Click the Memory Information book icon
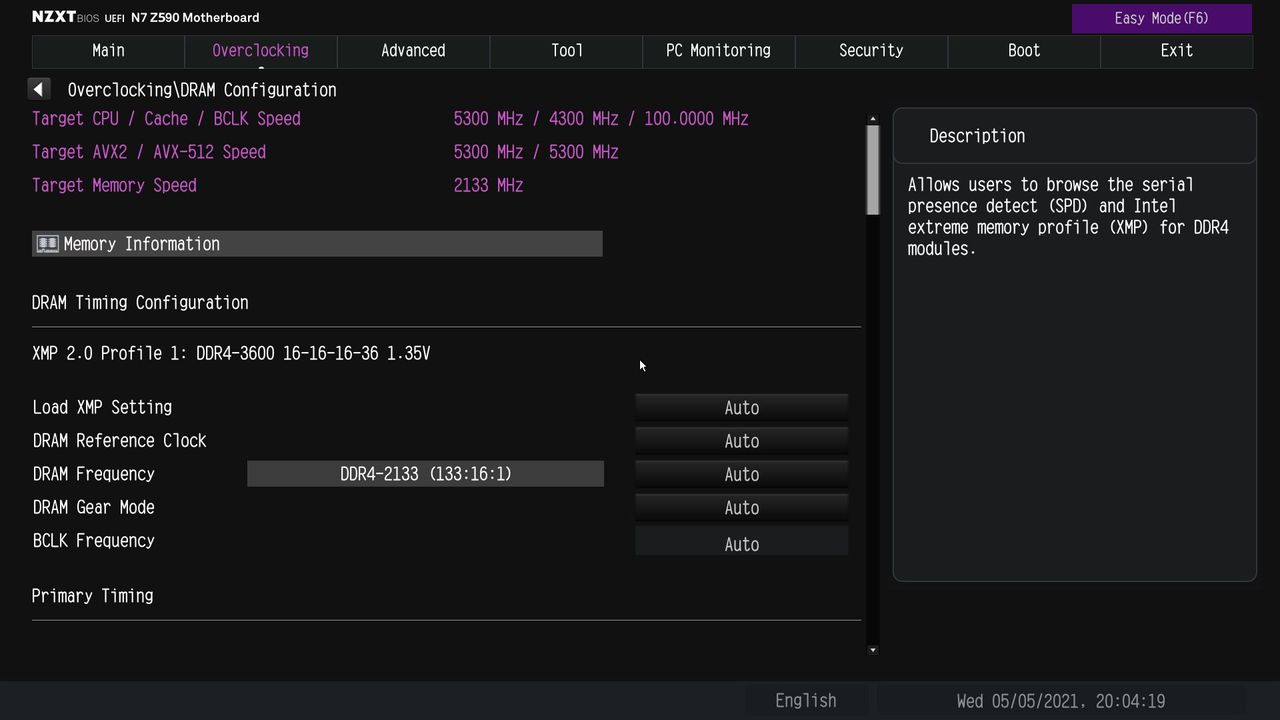 coord(47,244)
